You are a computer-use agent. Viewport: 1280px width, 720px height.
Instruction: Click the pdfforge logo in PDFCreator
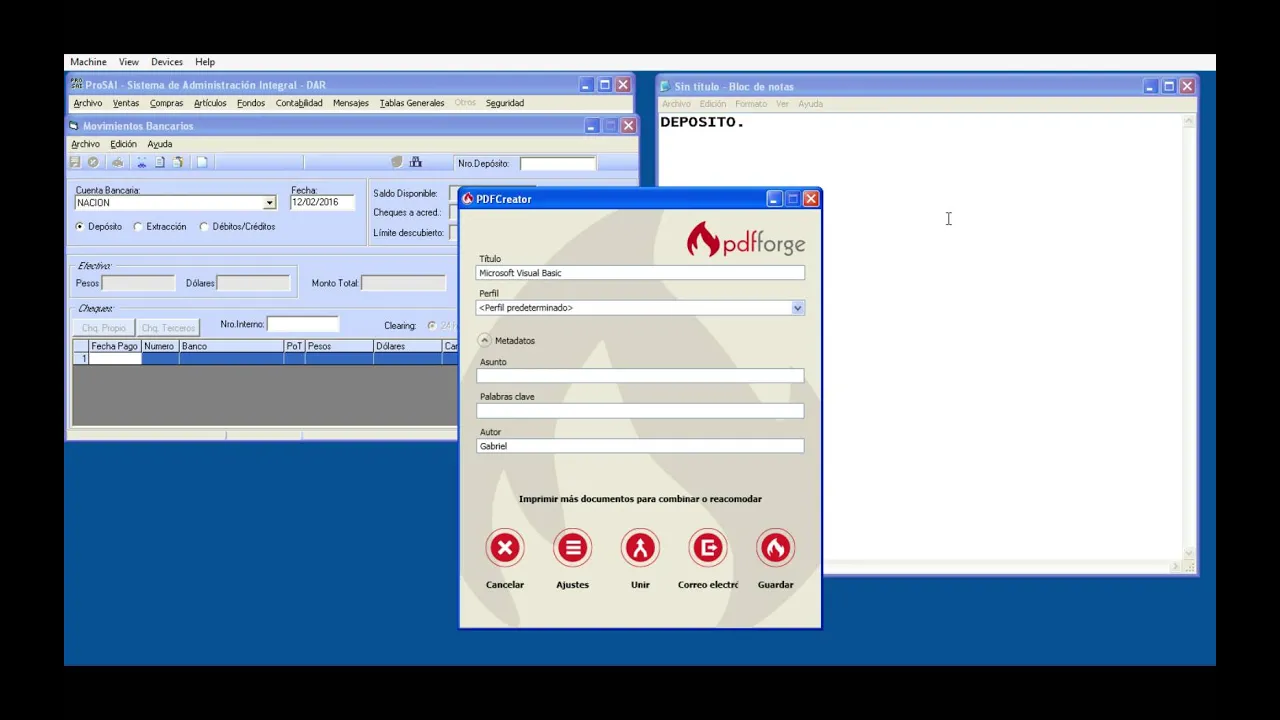746,240
